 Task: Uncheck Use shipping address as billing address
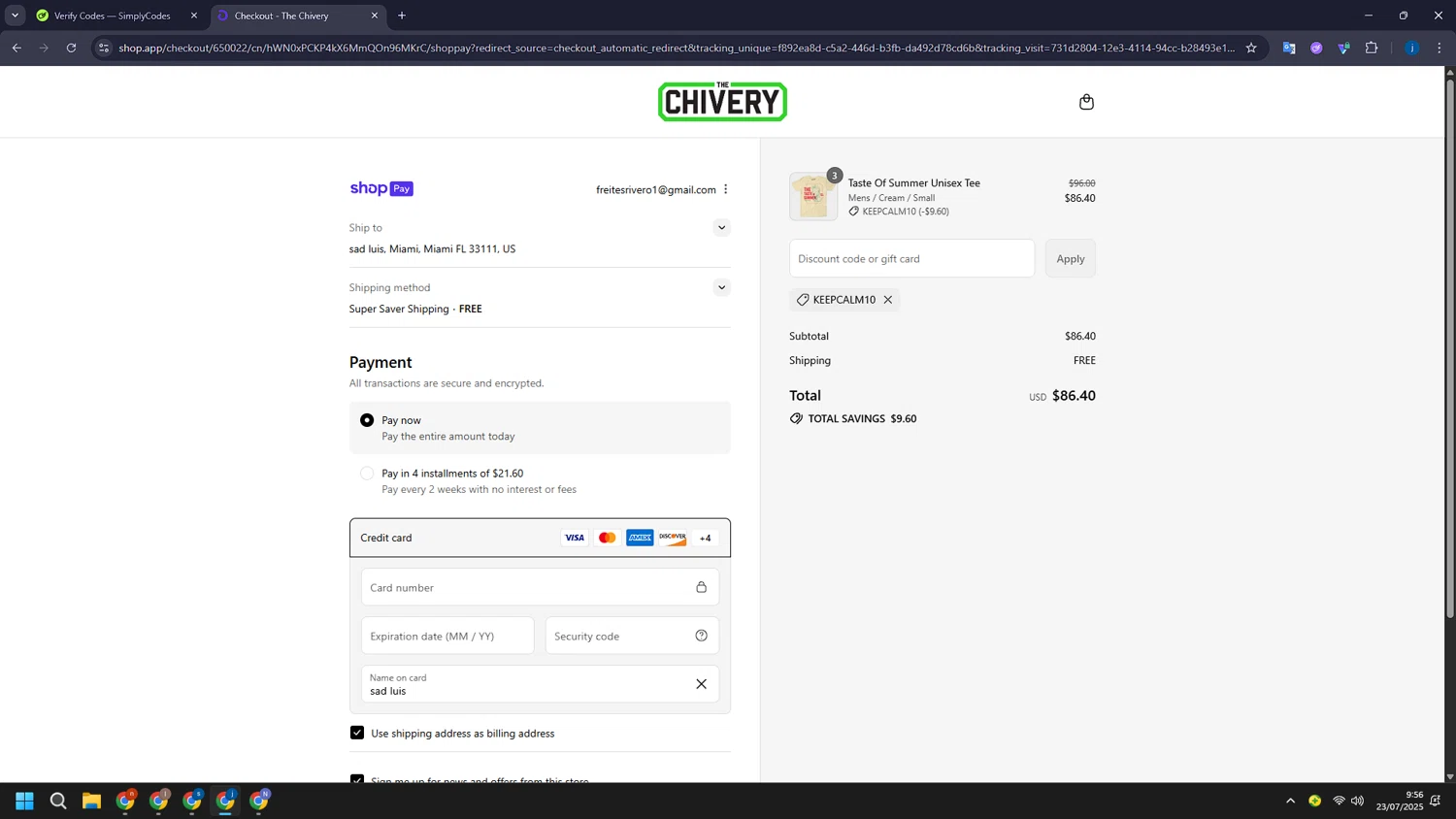357,733
